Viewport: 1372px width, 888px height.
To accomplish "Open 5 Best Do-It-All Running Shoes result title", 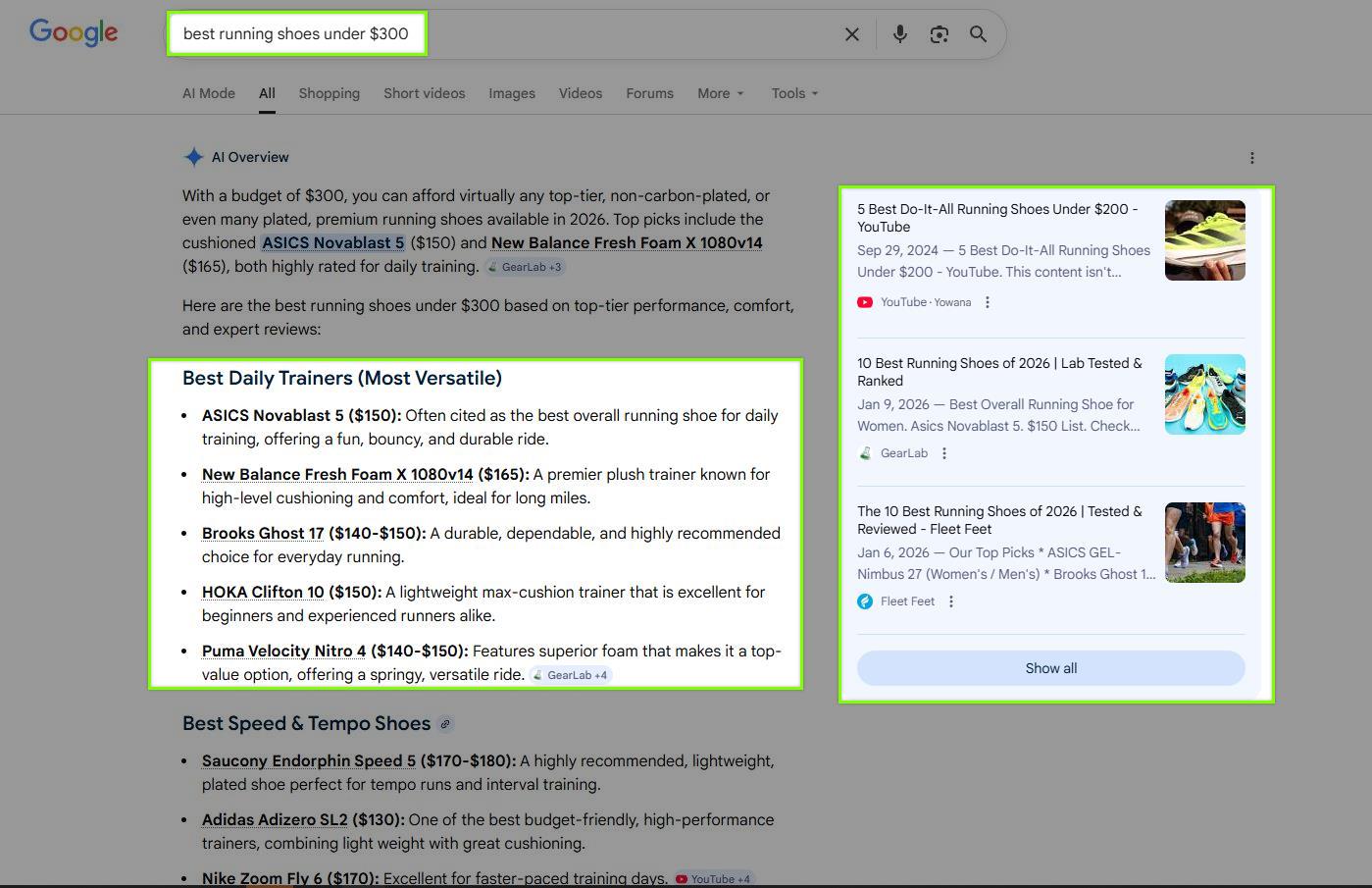I will (x=997, y=218).
